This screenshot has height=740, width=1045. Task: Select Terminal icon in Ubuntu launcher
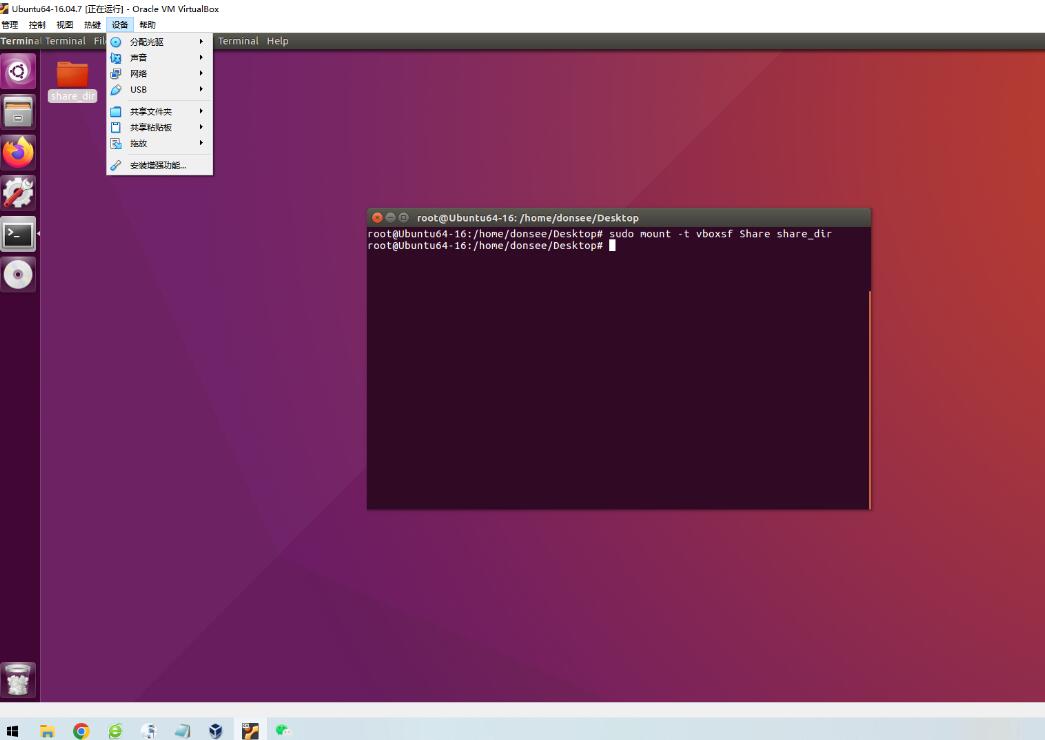pyautogui.click(x=18, y=234)
